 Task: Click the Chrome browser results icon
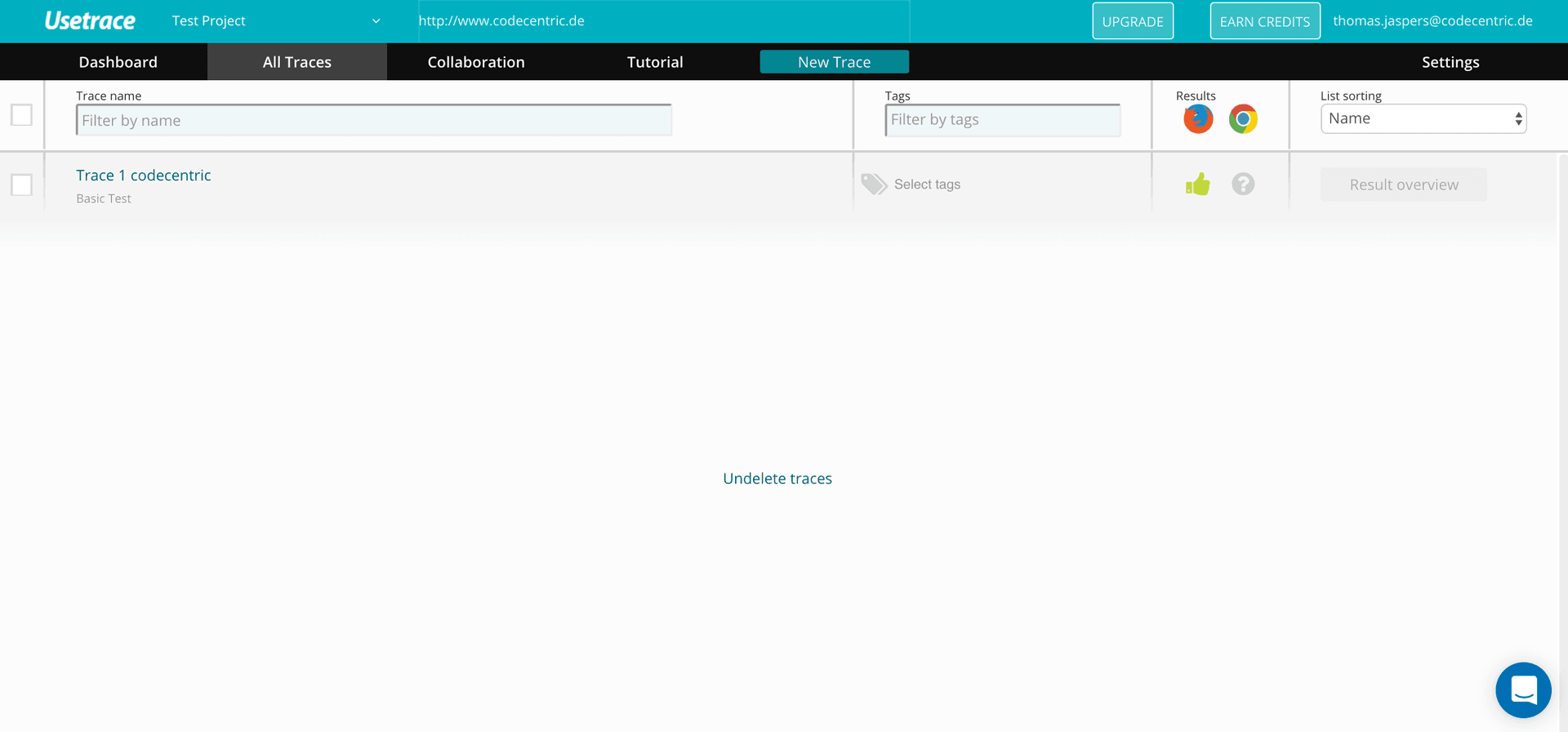tap(1243, 119)
